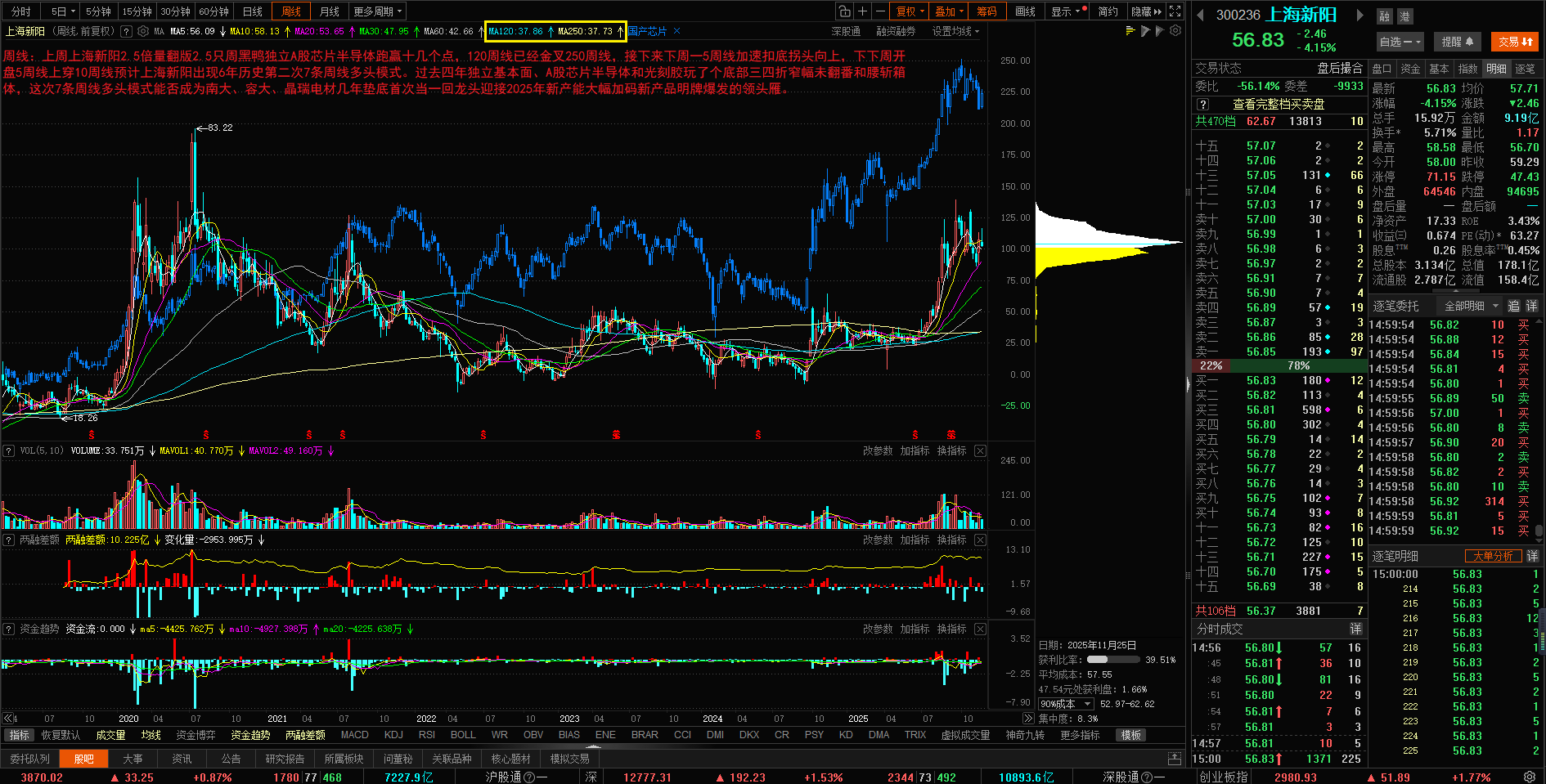This screenshot has height=784, width=1546.
Task: Click the yellow list lines icon above chart
Action: (x=1130, y=30)
